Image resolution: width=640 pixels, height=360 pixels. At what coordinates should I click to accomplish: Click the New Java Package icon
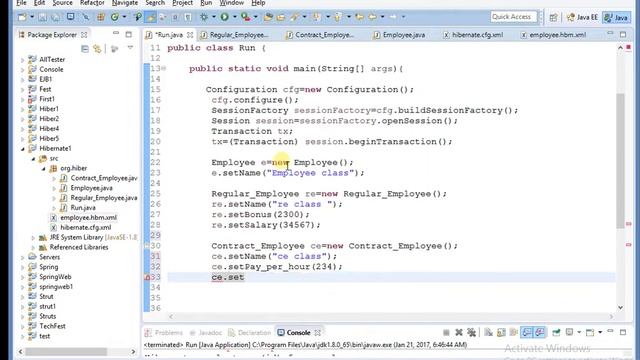tap(100, 17)
